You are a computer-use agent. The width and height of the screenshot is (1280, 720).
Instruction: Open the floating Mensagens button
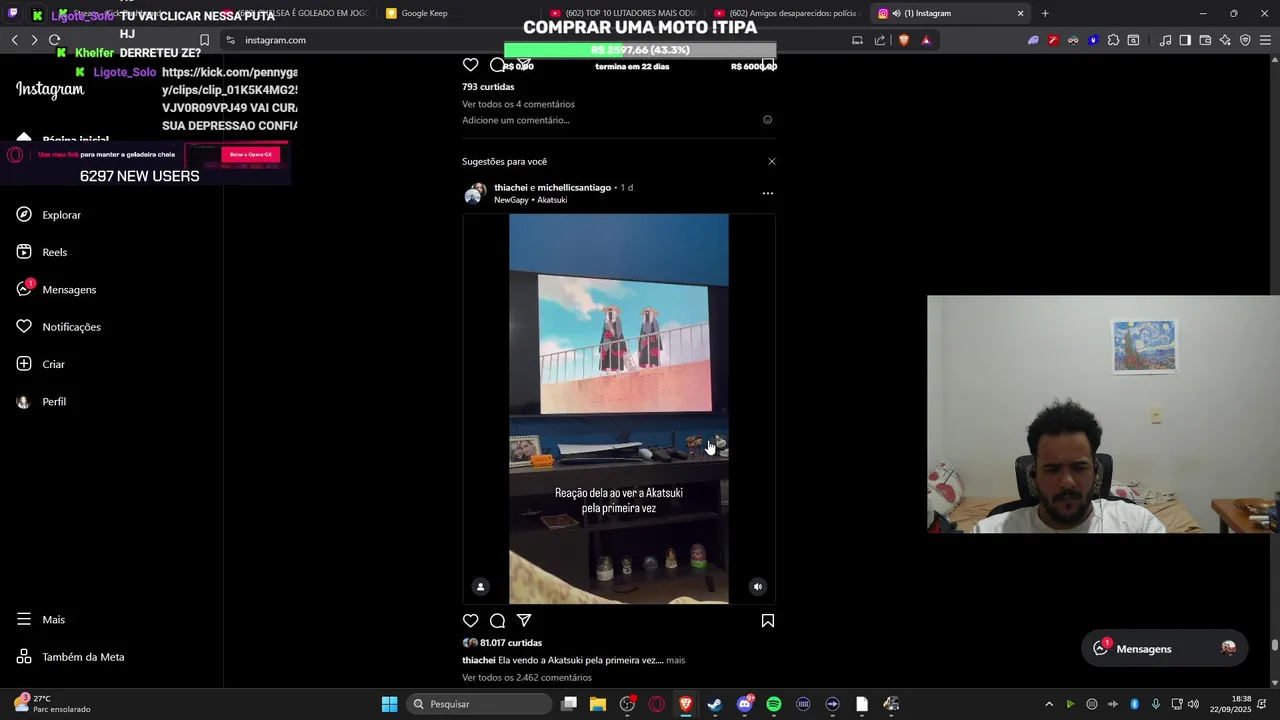pos(1165,649)
